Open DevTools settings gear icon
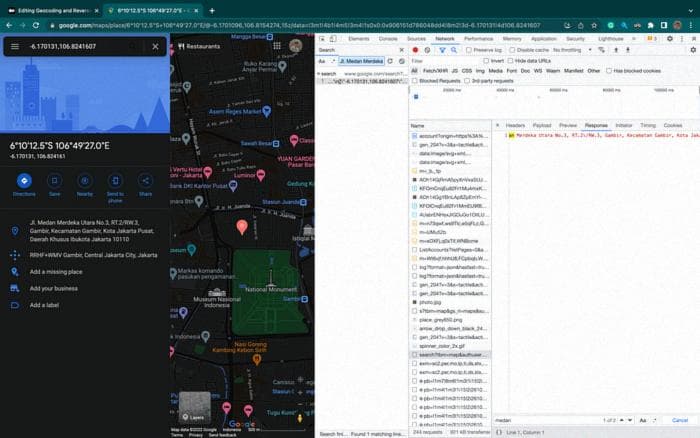The image size is (700, 438). click(x=670, y=39)
